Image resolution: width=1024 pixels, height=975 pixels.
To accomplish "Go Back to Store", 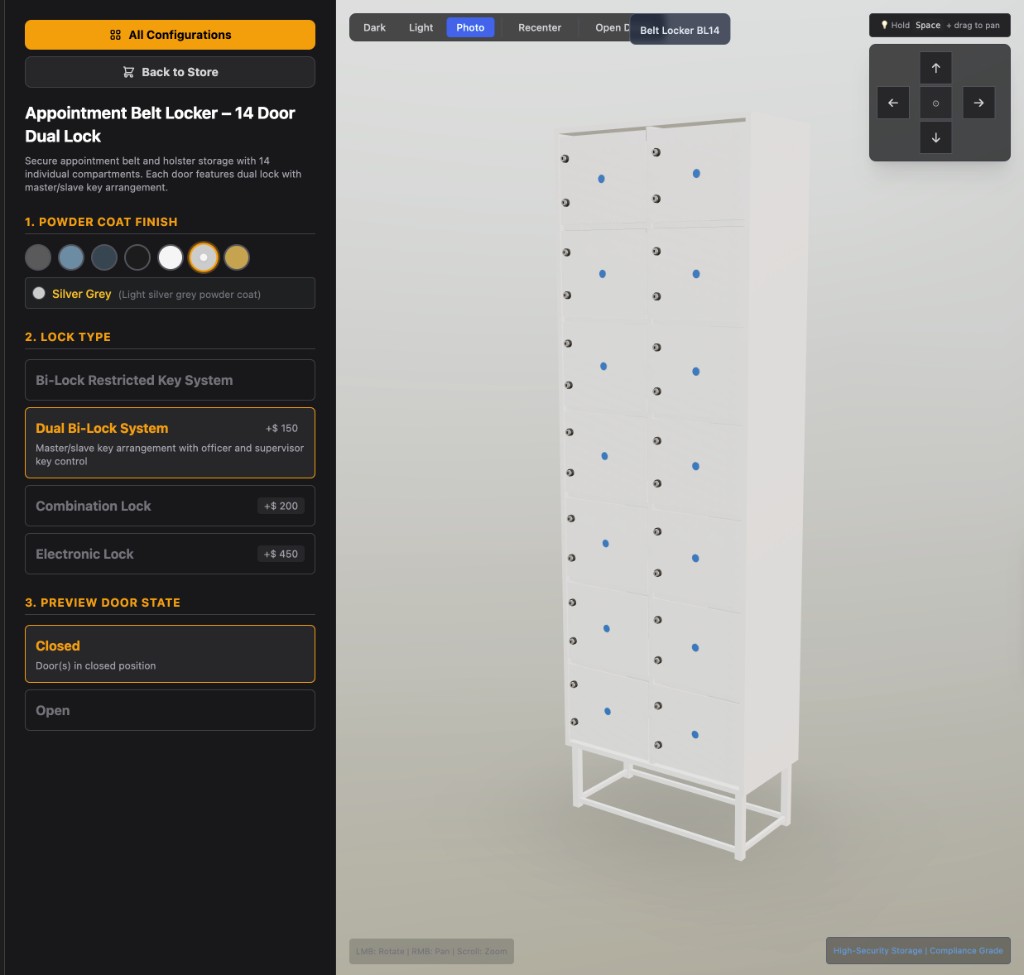I will click(x=170, y=72).
